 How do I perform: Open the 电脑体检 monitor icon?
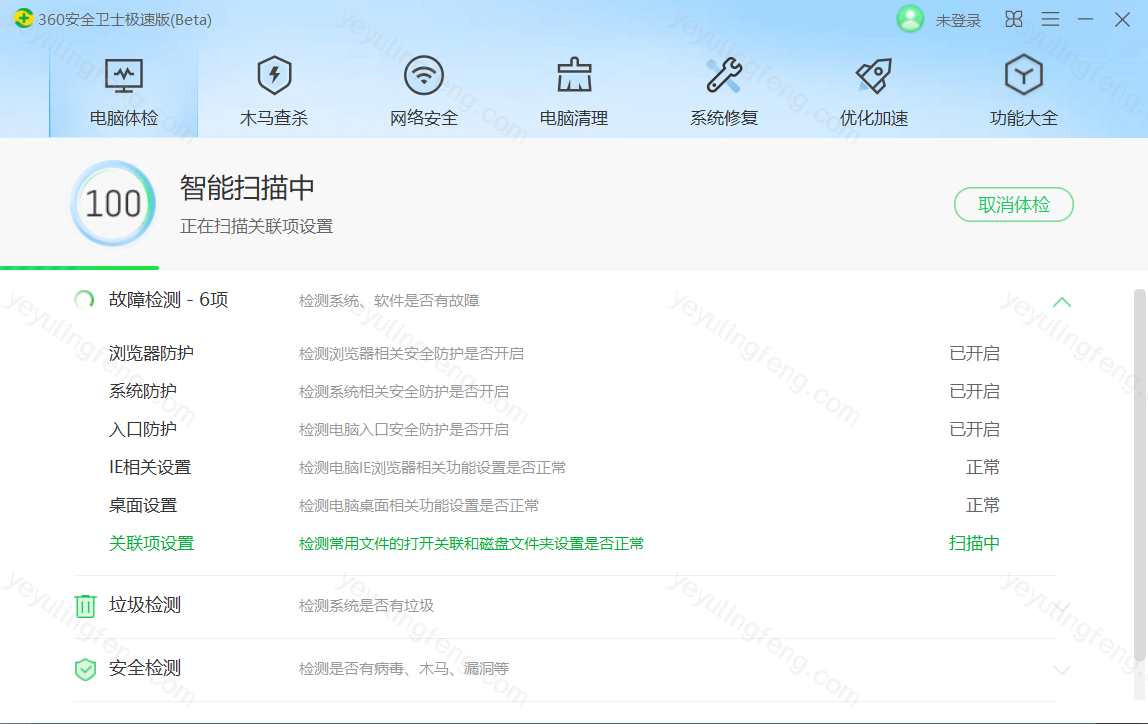[x=124, y=75]
